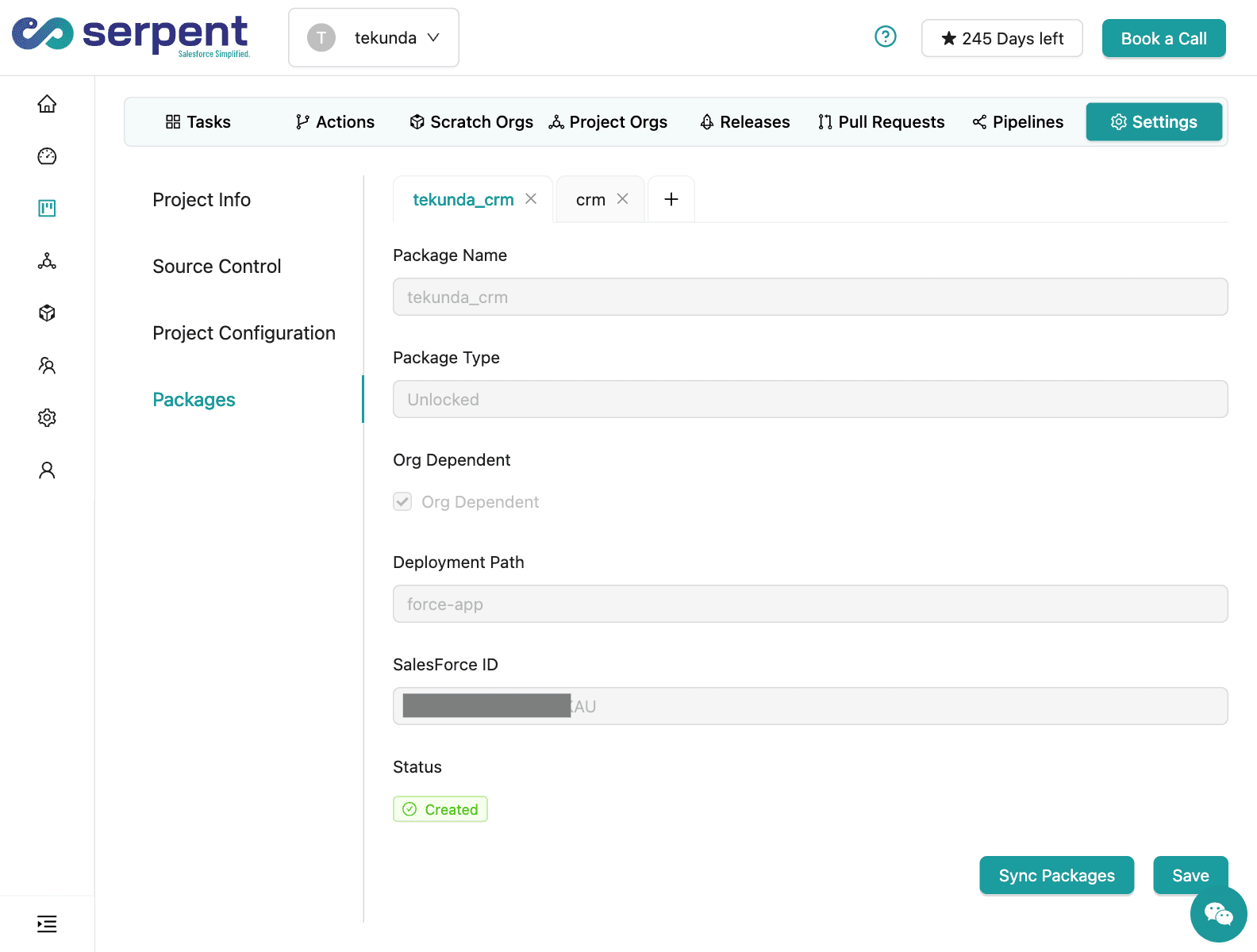Open the help question mark icon
Viewport: 1257px width, 952px height.
885,37
